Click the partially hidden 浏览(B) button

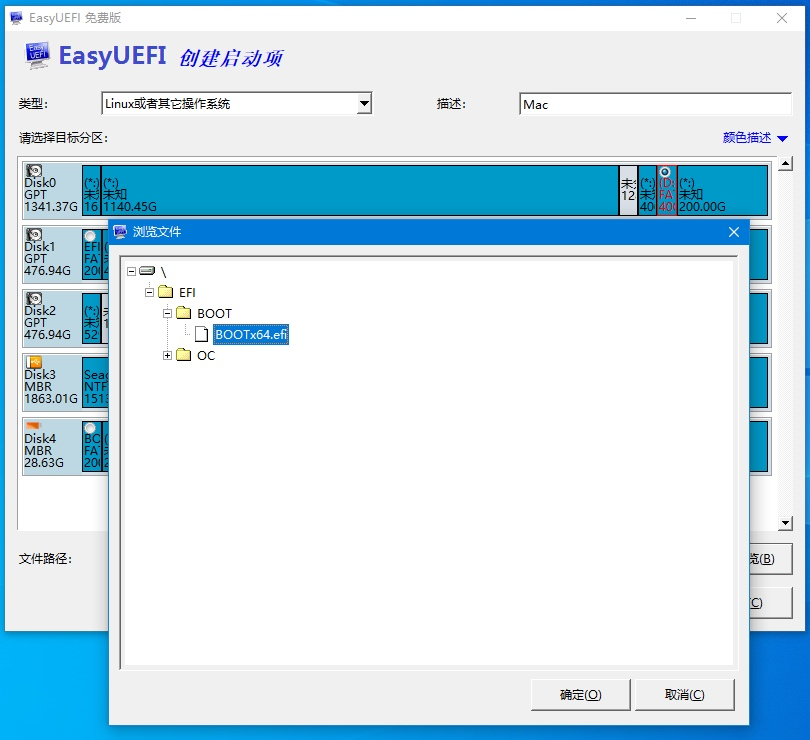770,559
